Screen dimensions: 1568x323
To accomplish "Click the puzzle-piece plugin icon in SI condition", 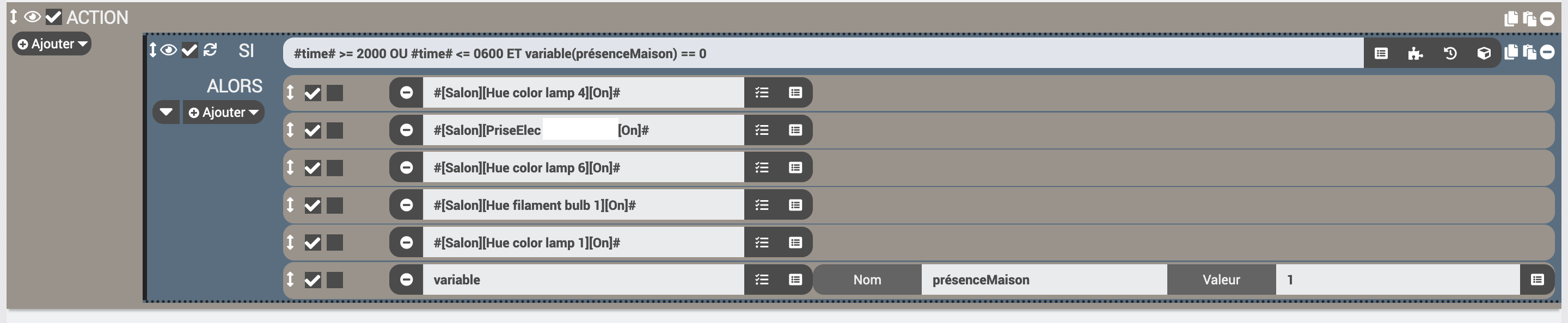I will click(x=1415, y=53).
